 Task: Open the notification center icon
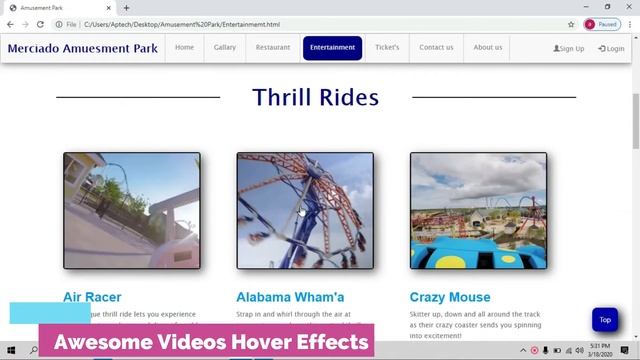pos(624,350)
